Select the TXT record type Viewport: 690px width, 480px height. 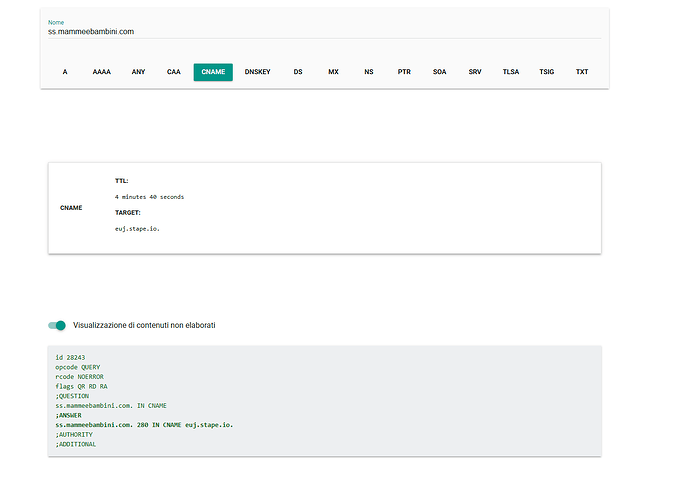click(582, 72)
